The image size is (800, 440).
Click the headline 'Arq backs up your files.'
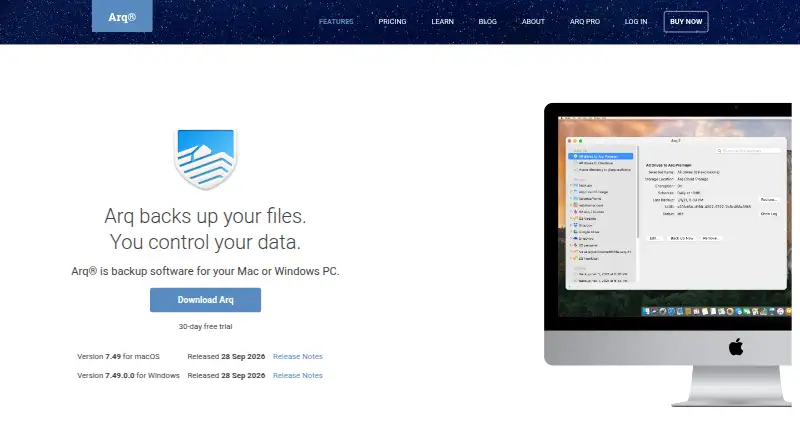coord(205,216)
